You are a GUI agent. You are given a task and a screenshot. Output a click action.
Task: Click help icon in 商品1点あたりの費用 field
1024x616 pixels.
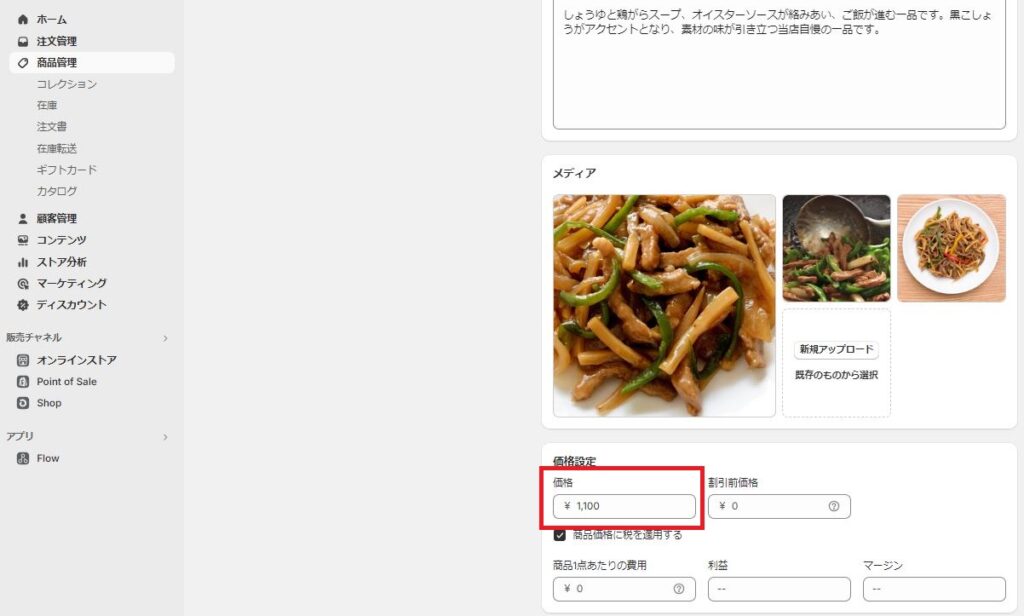coord(679,589)
